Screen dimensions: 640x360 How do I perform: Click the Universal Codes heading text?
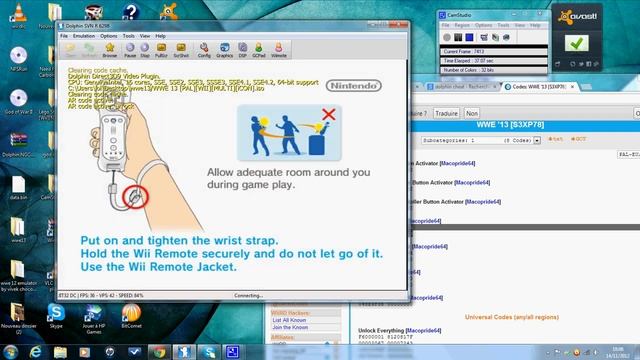pyautogui.click(x=511, y=317)
